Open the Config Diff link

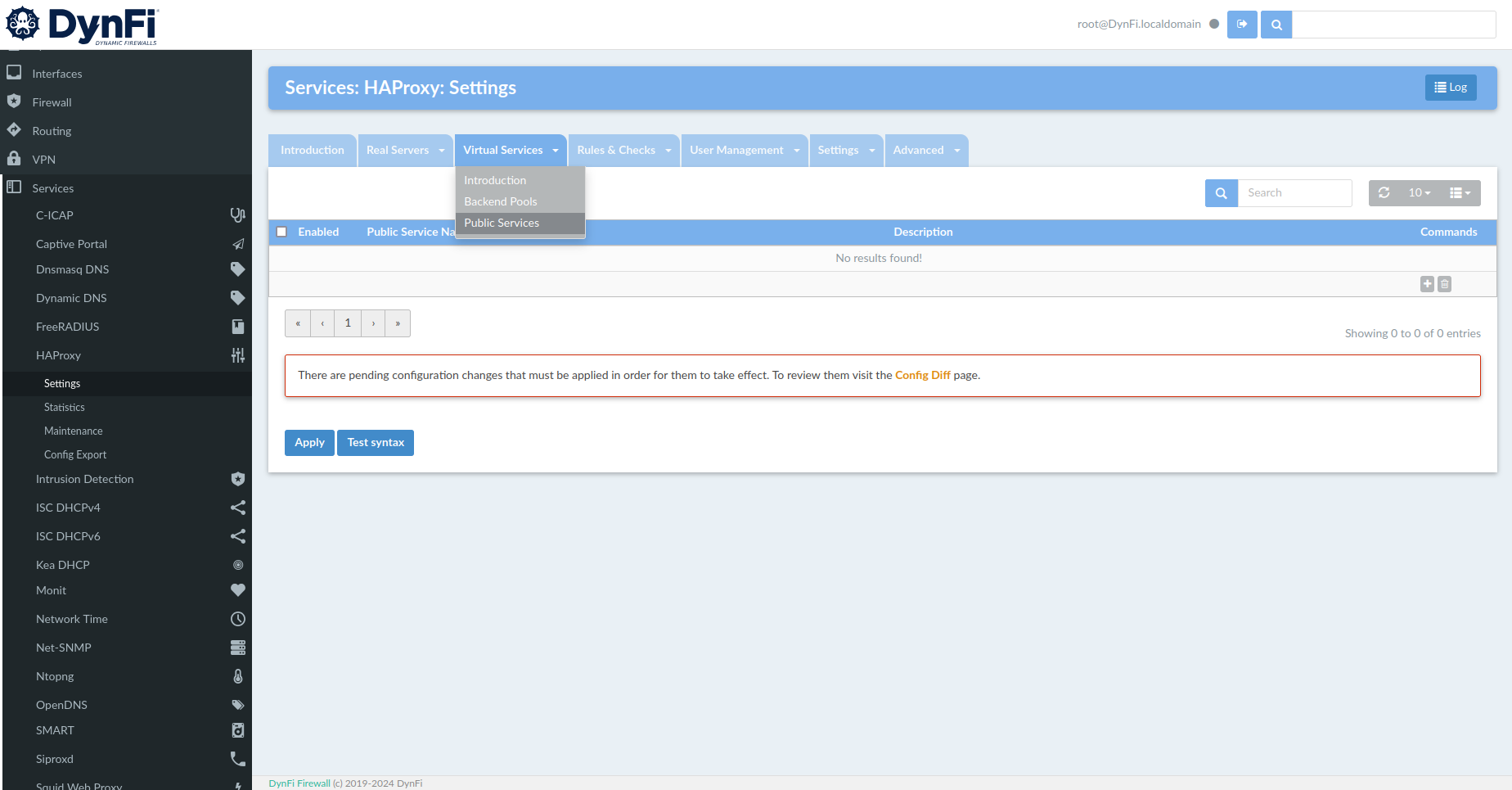pyautogui.click(x=922, y=376)
